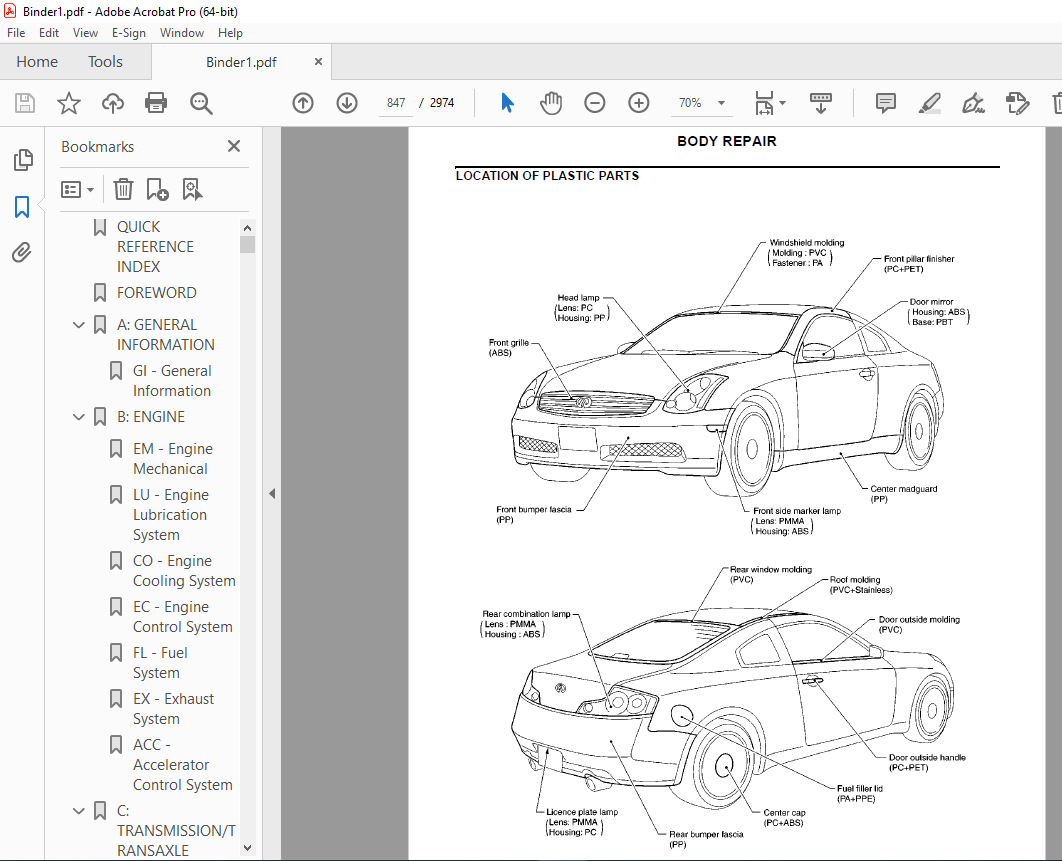Open the EX - Exhaust System bookmark
1062x861 pixels.
[173, 709]
